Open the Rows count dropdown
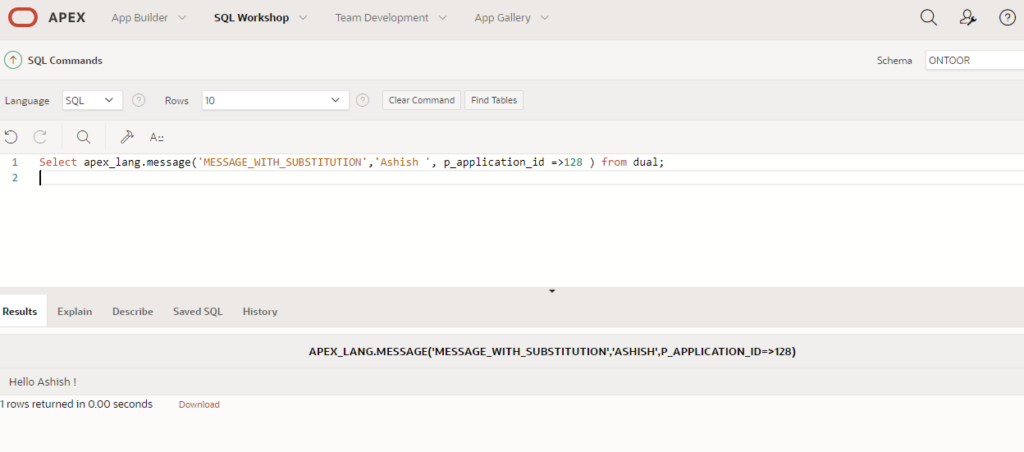This screenshot has width=1024, height=452. point(275,100)
